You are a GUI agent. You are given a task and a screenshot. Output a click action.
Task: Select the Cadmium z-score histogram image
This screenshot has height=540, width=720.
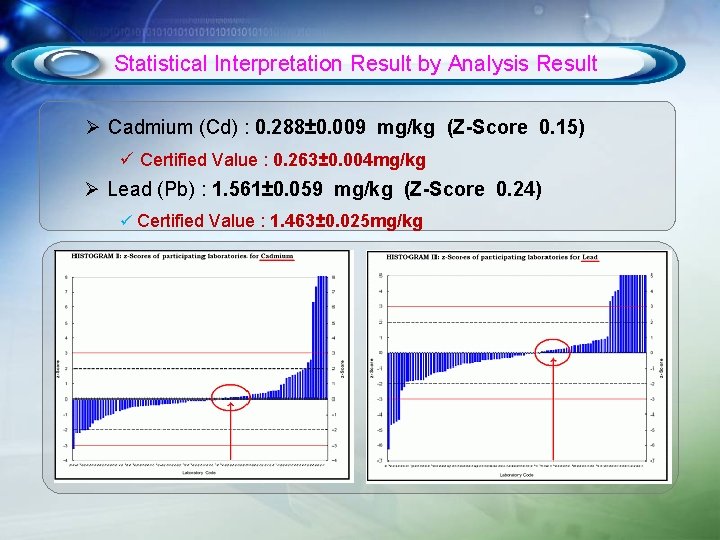point(202,365)
